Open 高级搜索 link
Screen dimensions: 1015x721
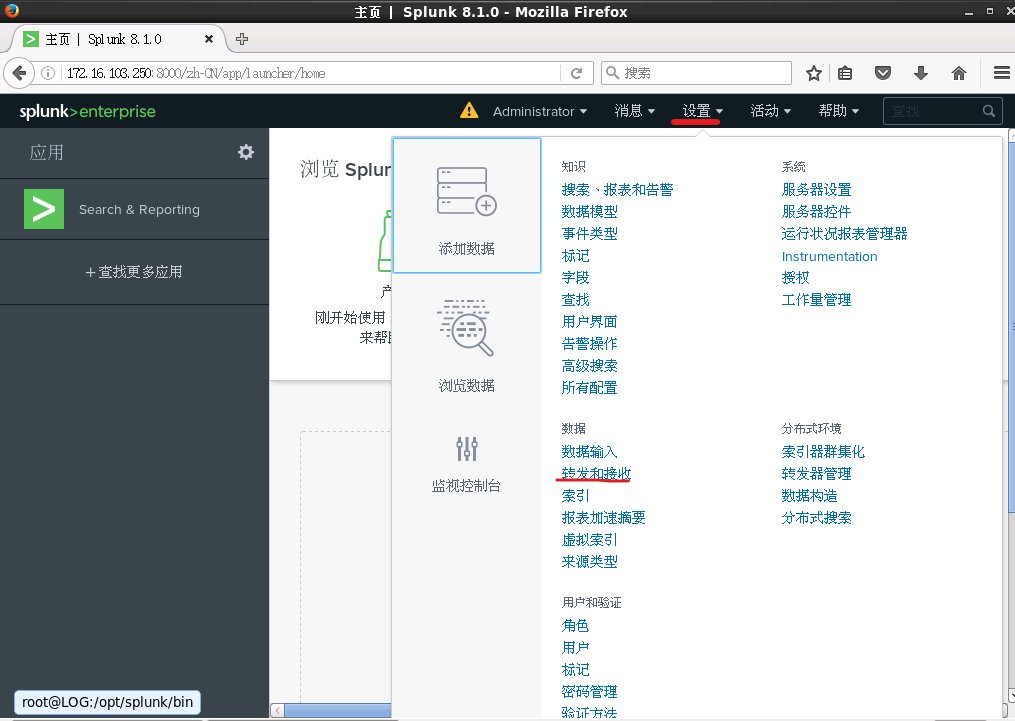tap(589, 366)
